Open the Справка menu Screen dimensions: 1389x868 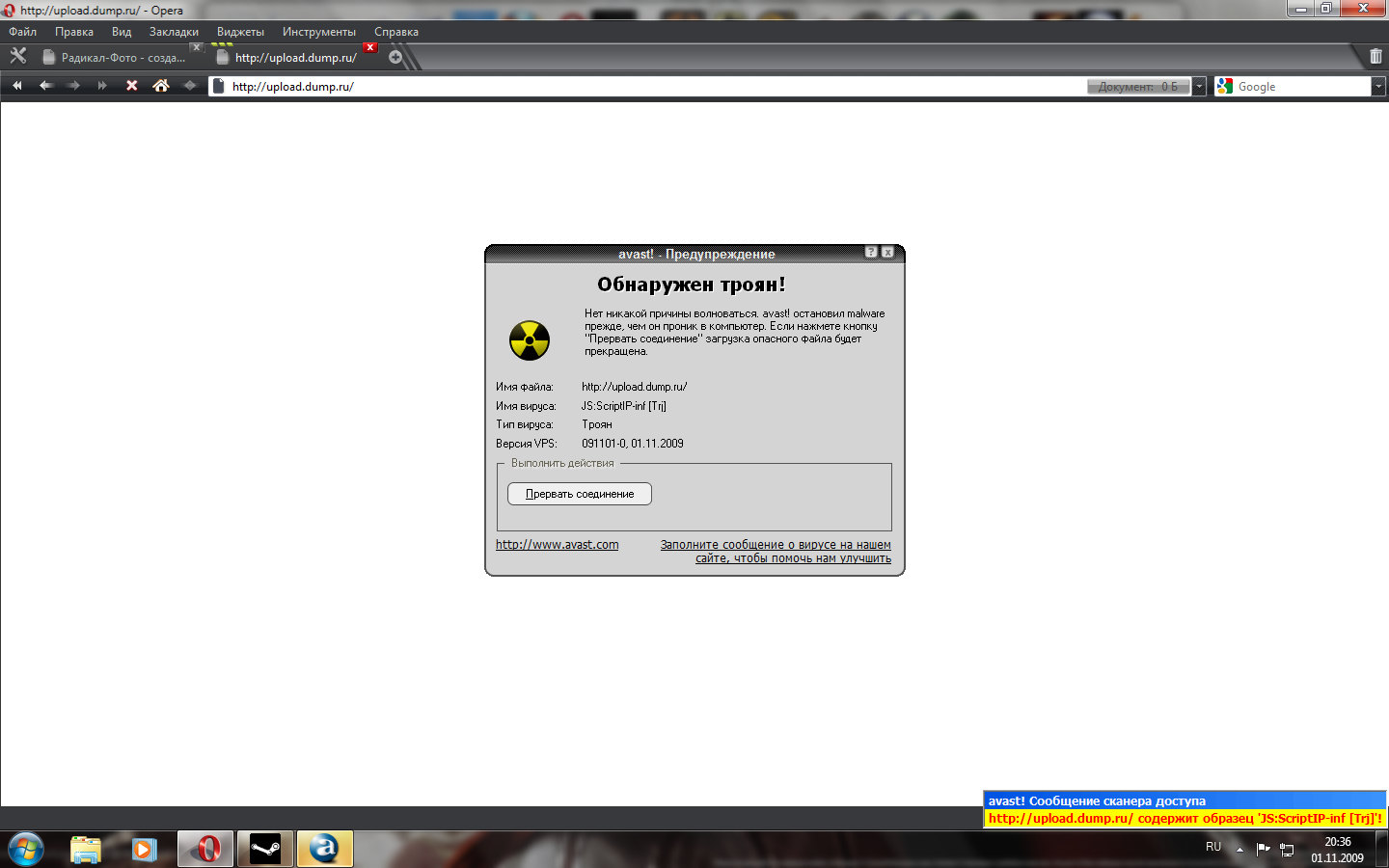[x=396, y=32]
